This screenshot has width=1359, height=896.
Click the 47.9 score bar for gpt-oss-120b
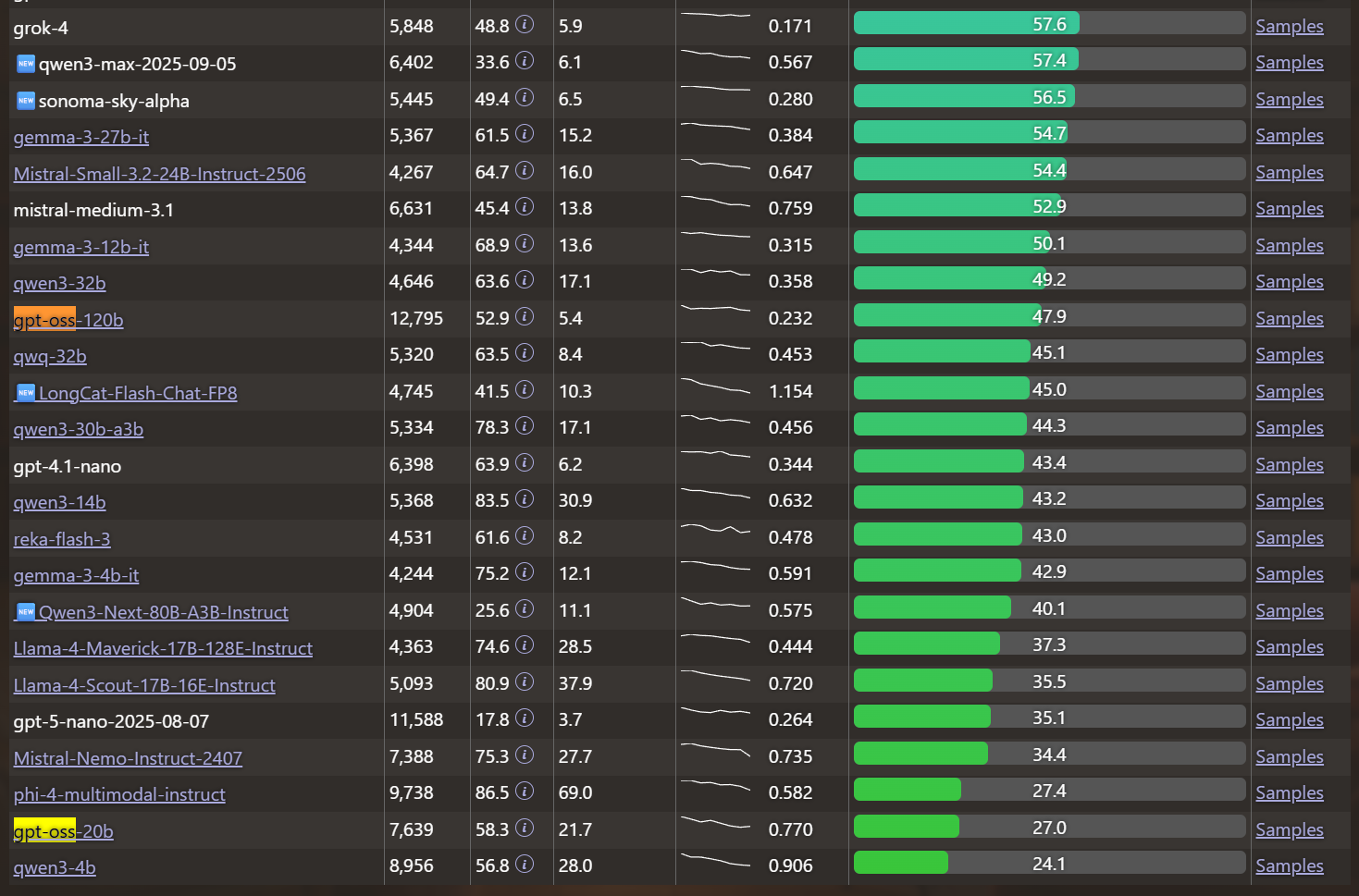1050,316
